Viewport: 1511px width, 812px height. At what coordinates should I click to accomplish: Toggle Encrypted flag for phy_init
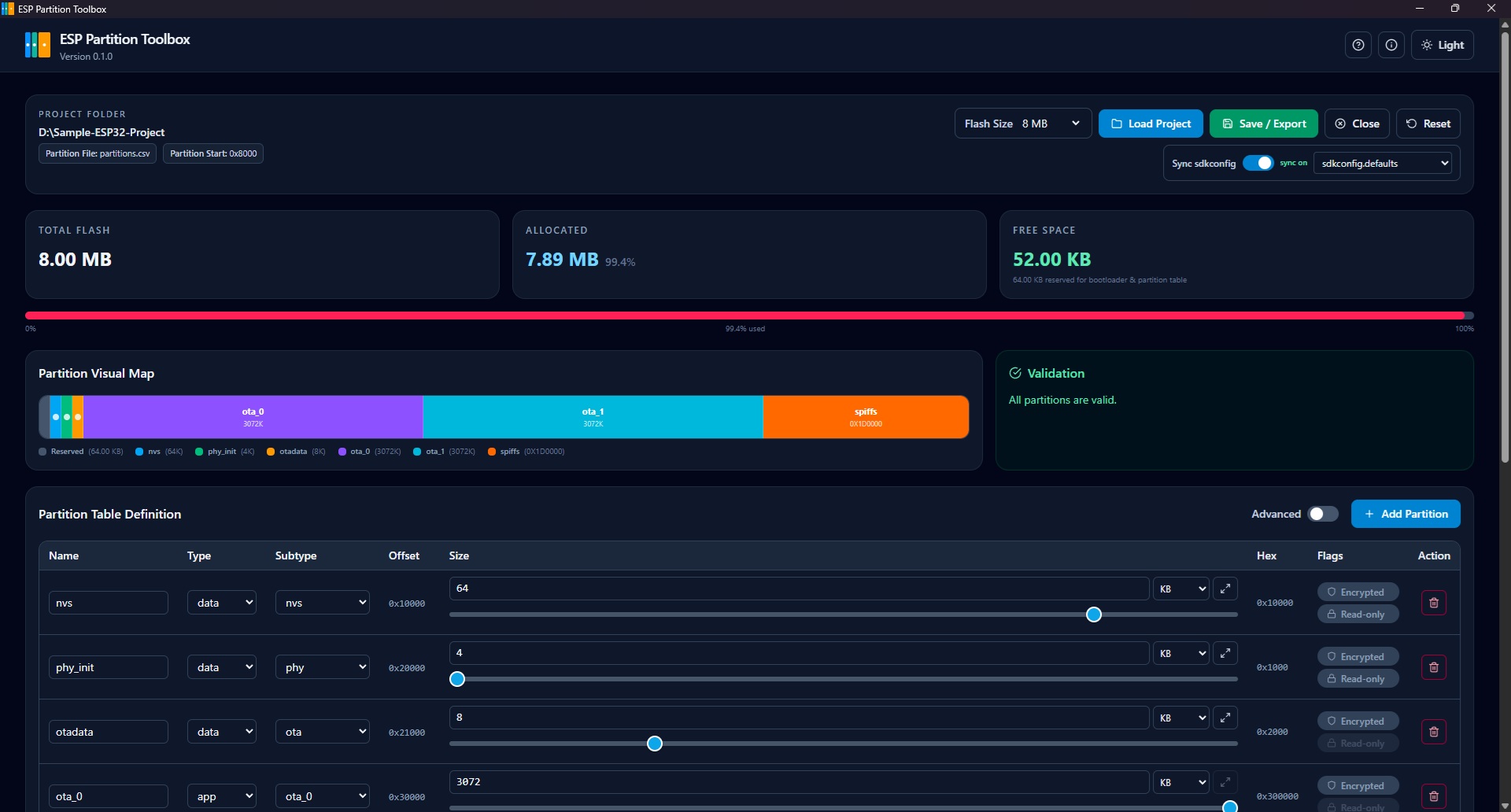click(1358, 656)
